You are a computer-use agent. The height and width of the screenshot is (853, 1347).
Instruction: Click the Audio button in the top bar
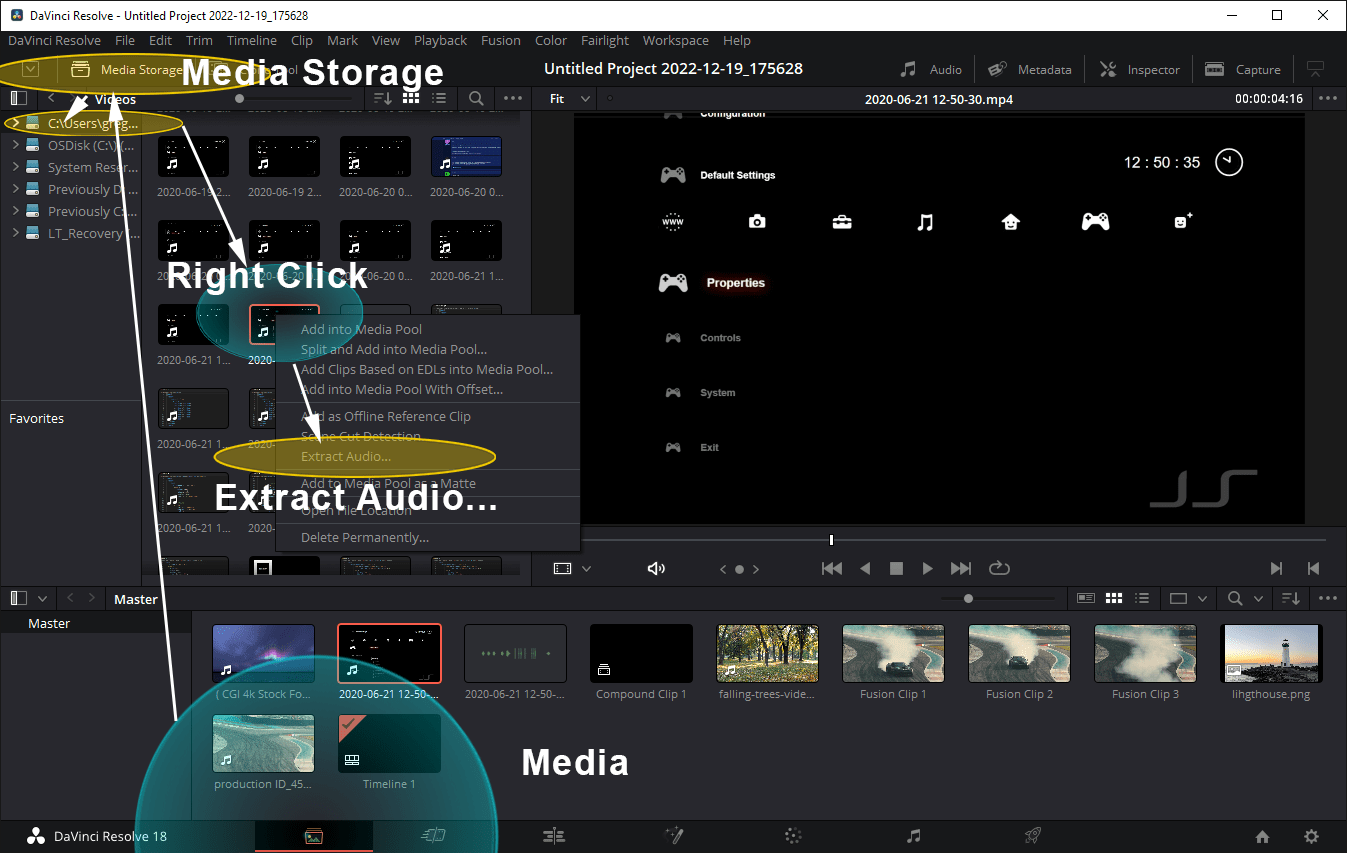(x=931, y=68)
